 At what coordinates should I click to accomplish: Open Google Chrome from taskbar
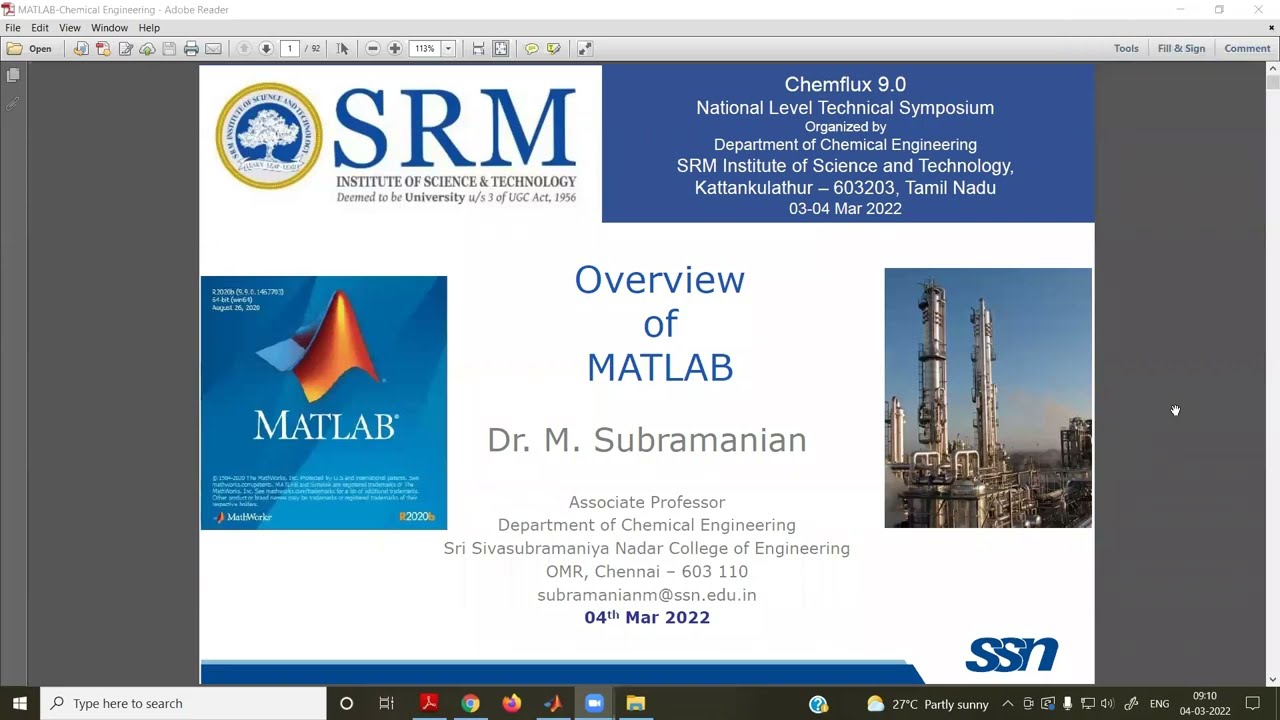pyautogui.click(x=470, y=703)
